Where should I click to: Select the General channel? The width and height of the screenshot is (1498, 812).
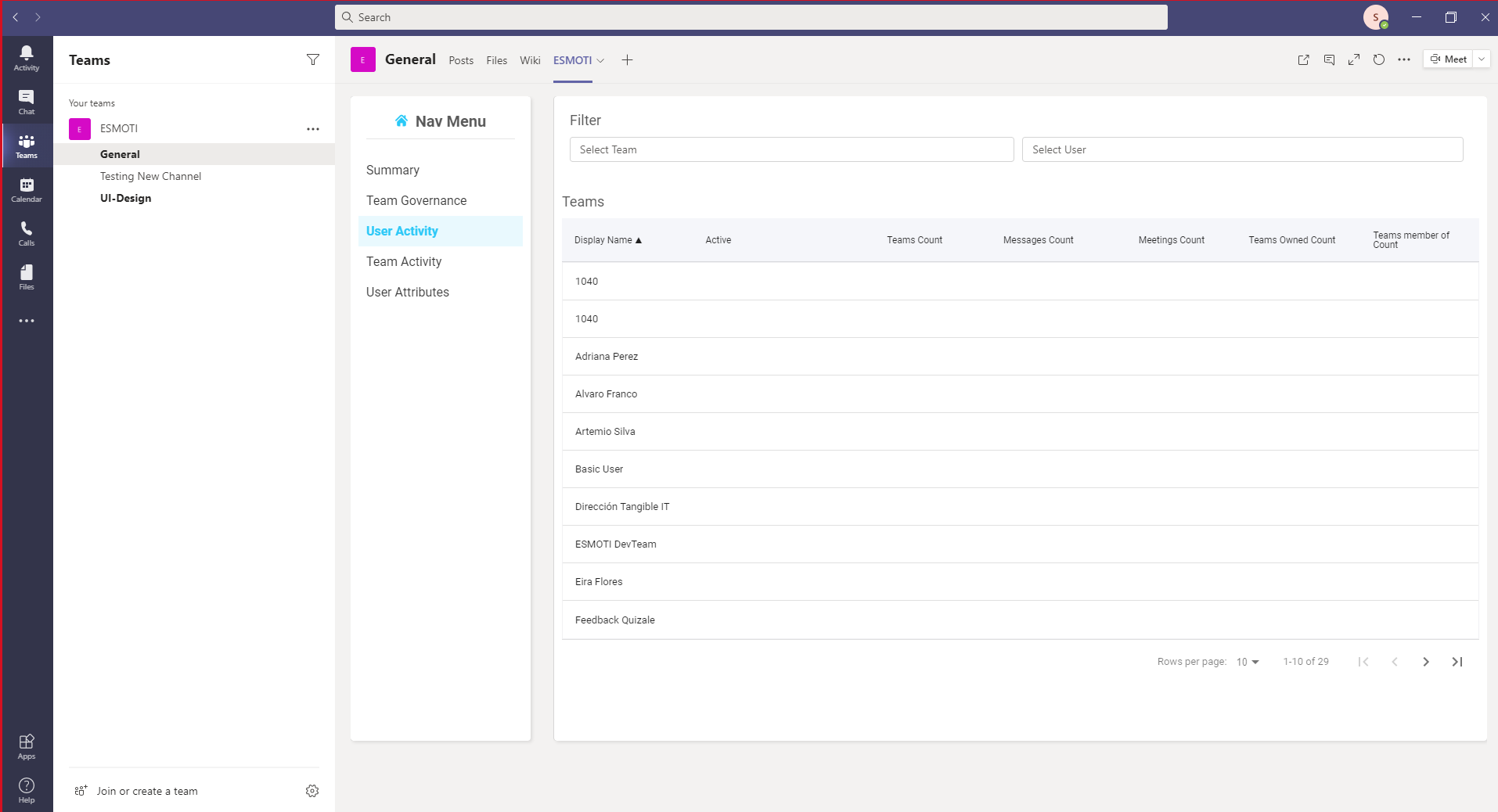[194, 154]
